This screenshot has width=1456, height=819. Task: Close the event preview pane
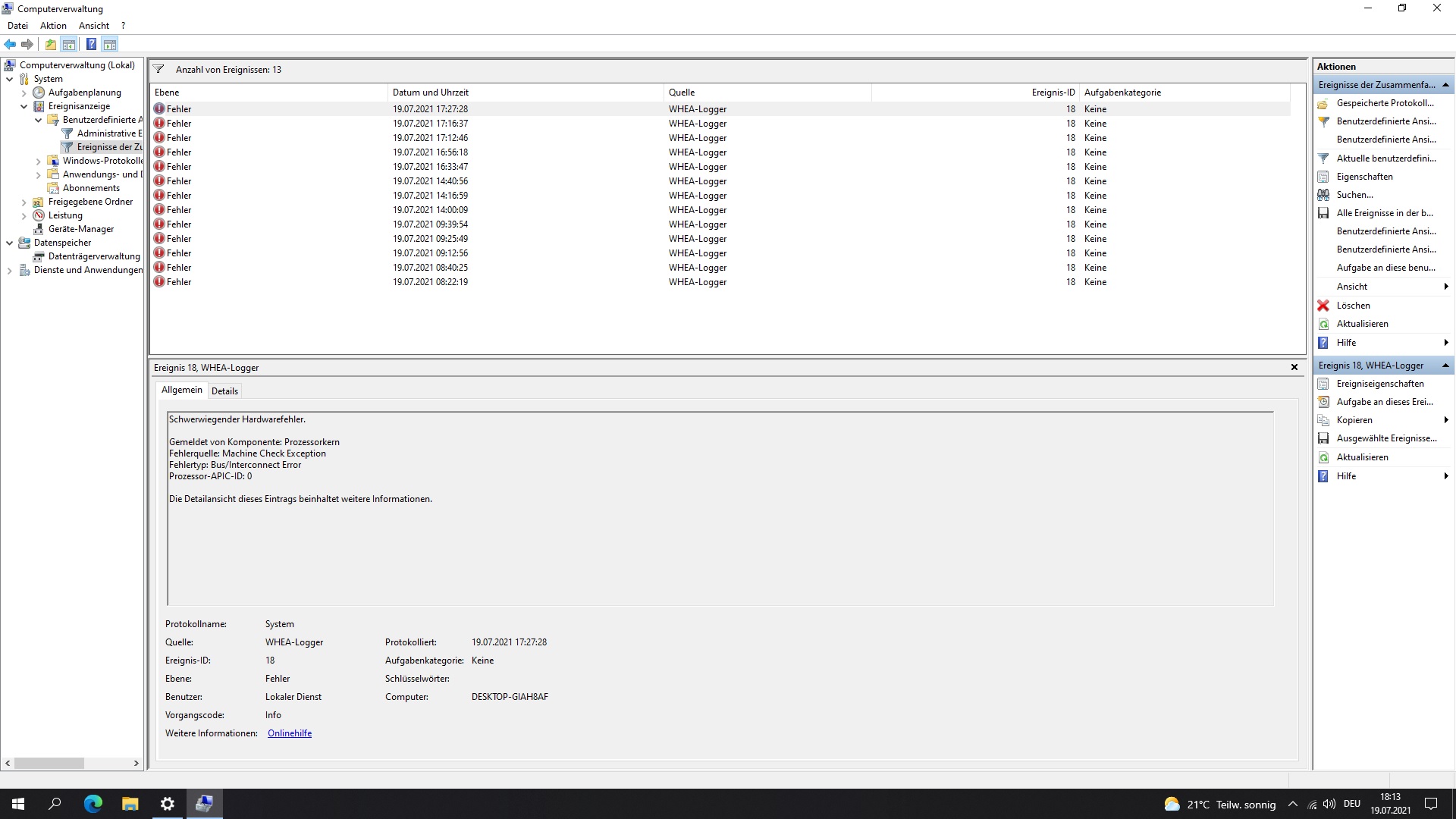click(x=1294, y=367)
